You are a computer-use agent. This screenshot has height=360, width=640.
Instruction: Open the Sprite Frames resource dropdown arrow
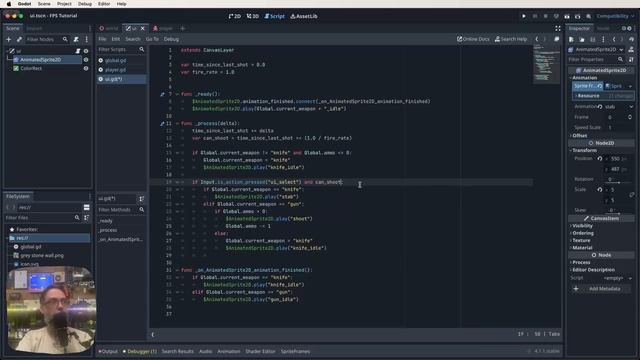630,86
